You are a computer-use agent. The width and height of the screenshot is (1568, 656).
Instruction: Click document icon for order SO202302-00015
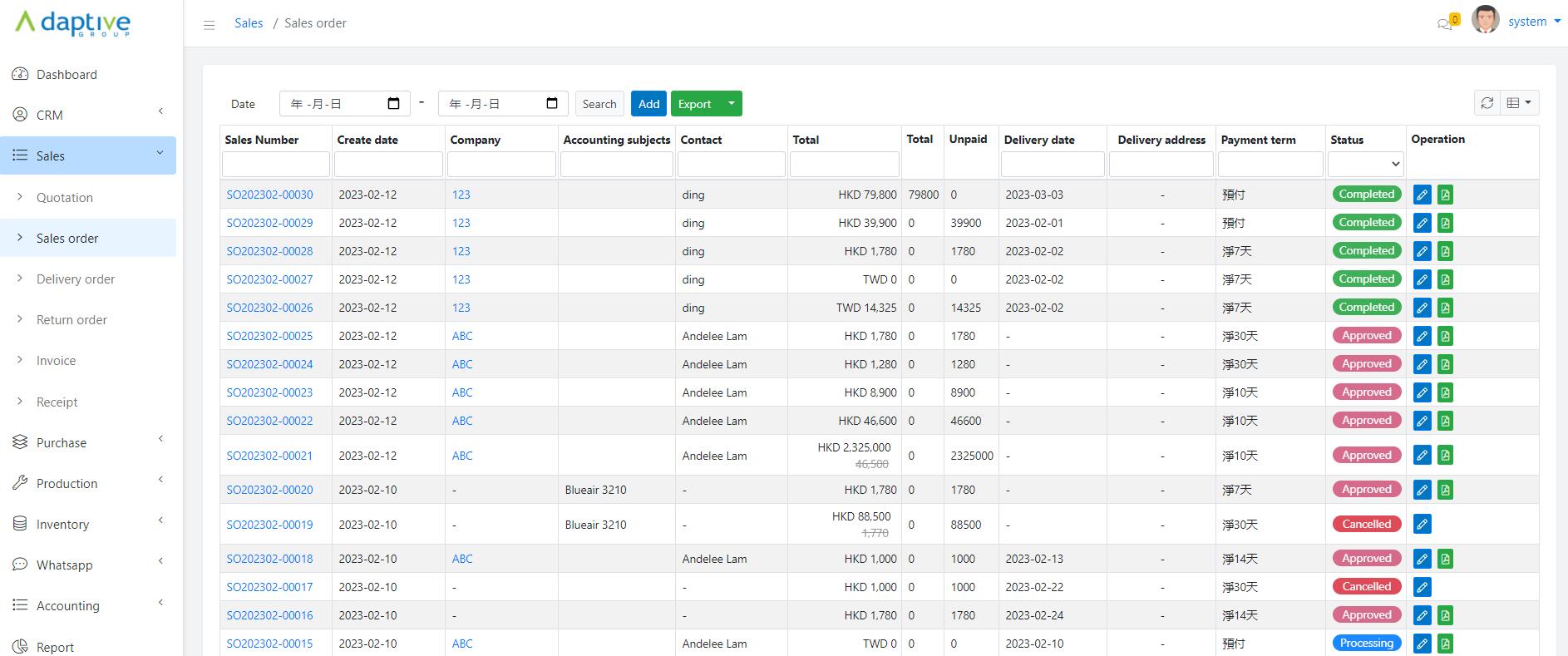coord(1445,644)
